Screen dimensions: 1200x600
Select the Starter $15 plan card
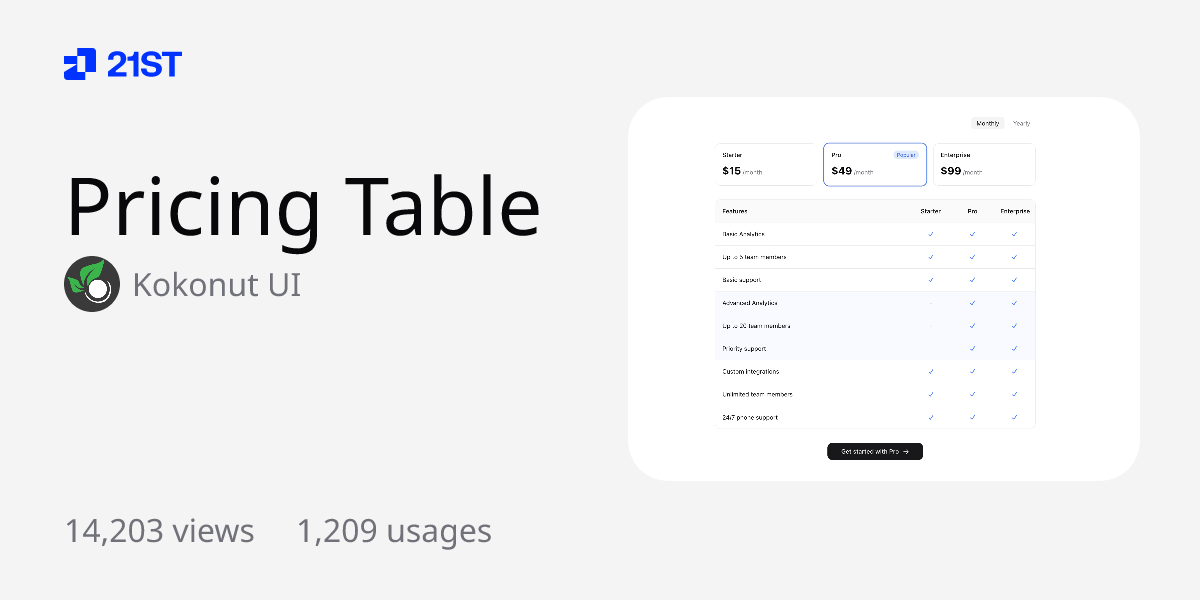767,164
